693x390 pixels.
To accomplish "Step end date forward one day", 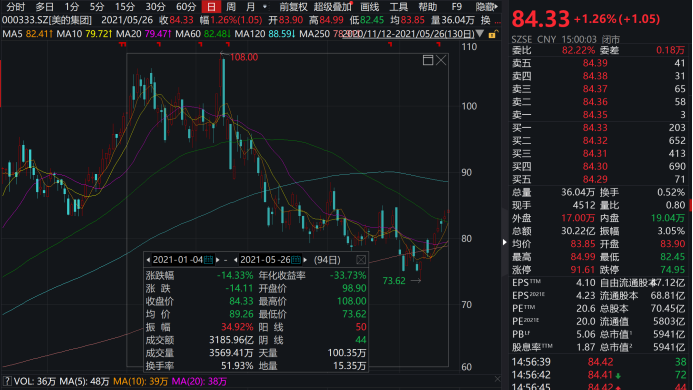I will click(x=305, y=260).
